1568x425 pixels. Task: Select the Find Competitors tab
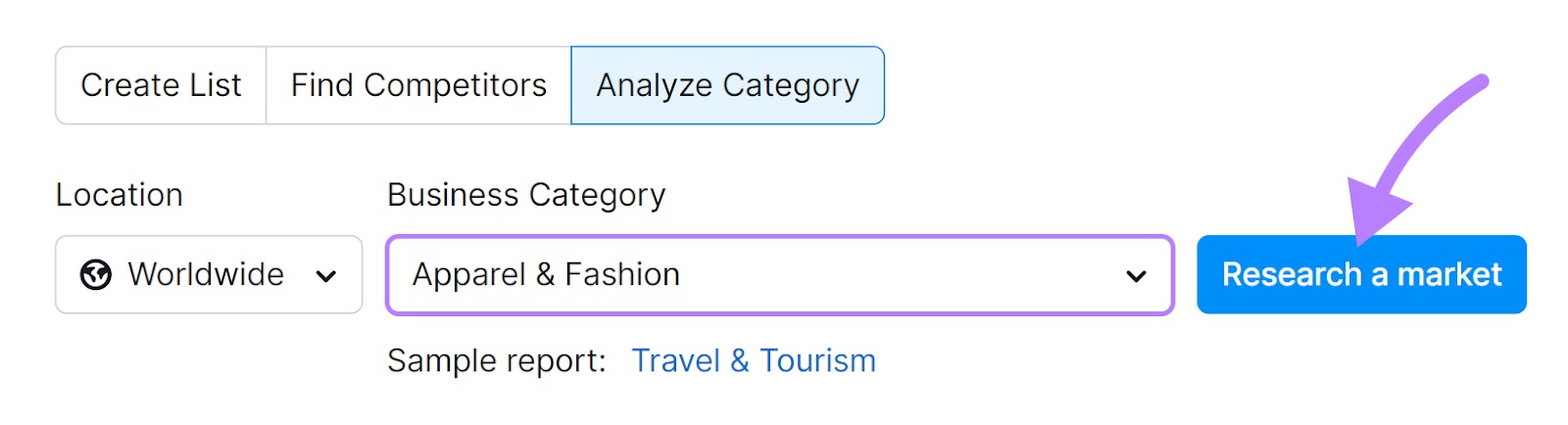[x=418, y=86]
